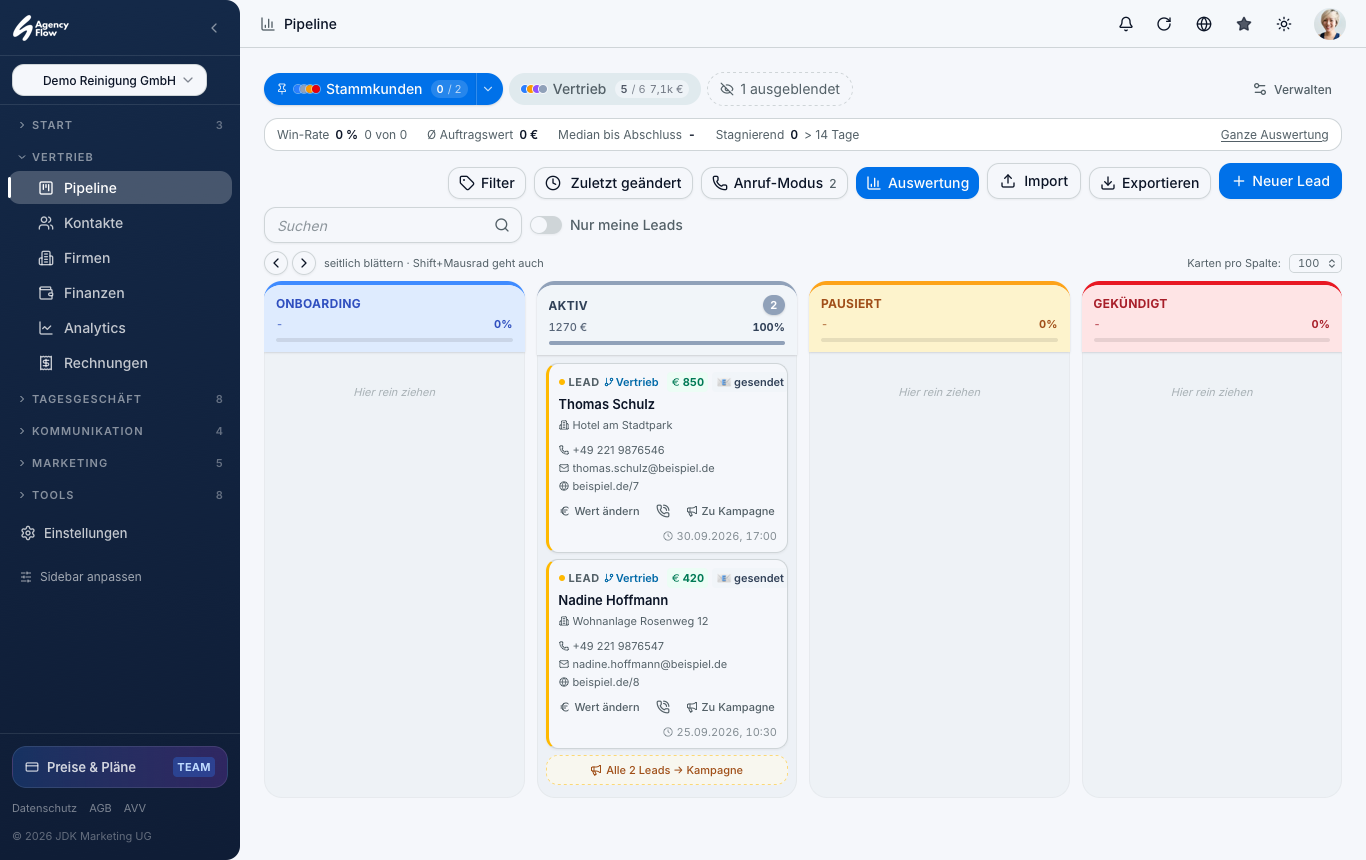Click the search magnifier icon

click(502, 225)
